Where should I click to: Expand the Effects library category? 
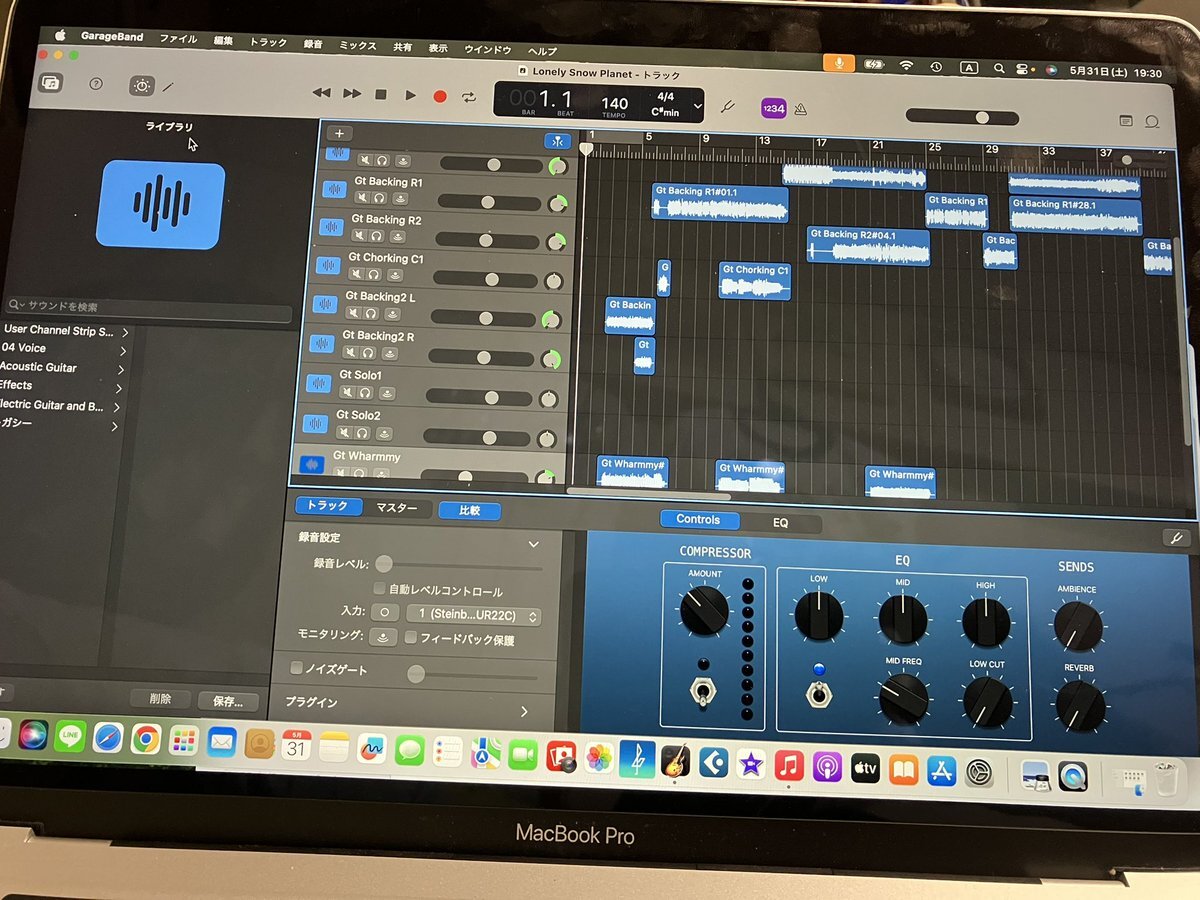tap(119, 388)
